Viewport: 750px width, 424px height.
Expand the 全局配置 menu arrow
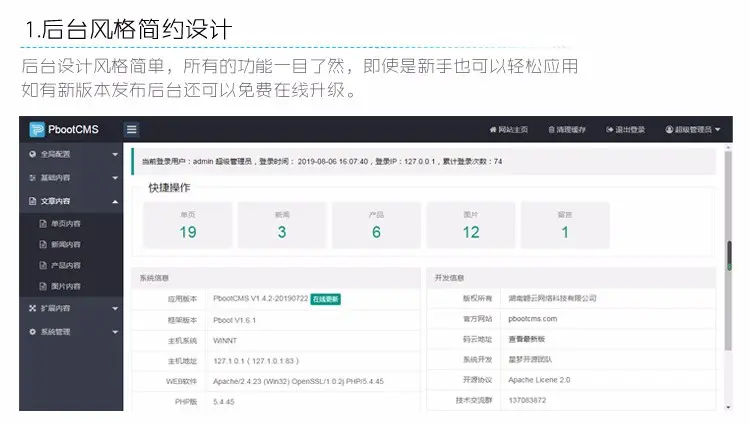115,155
